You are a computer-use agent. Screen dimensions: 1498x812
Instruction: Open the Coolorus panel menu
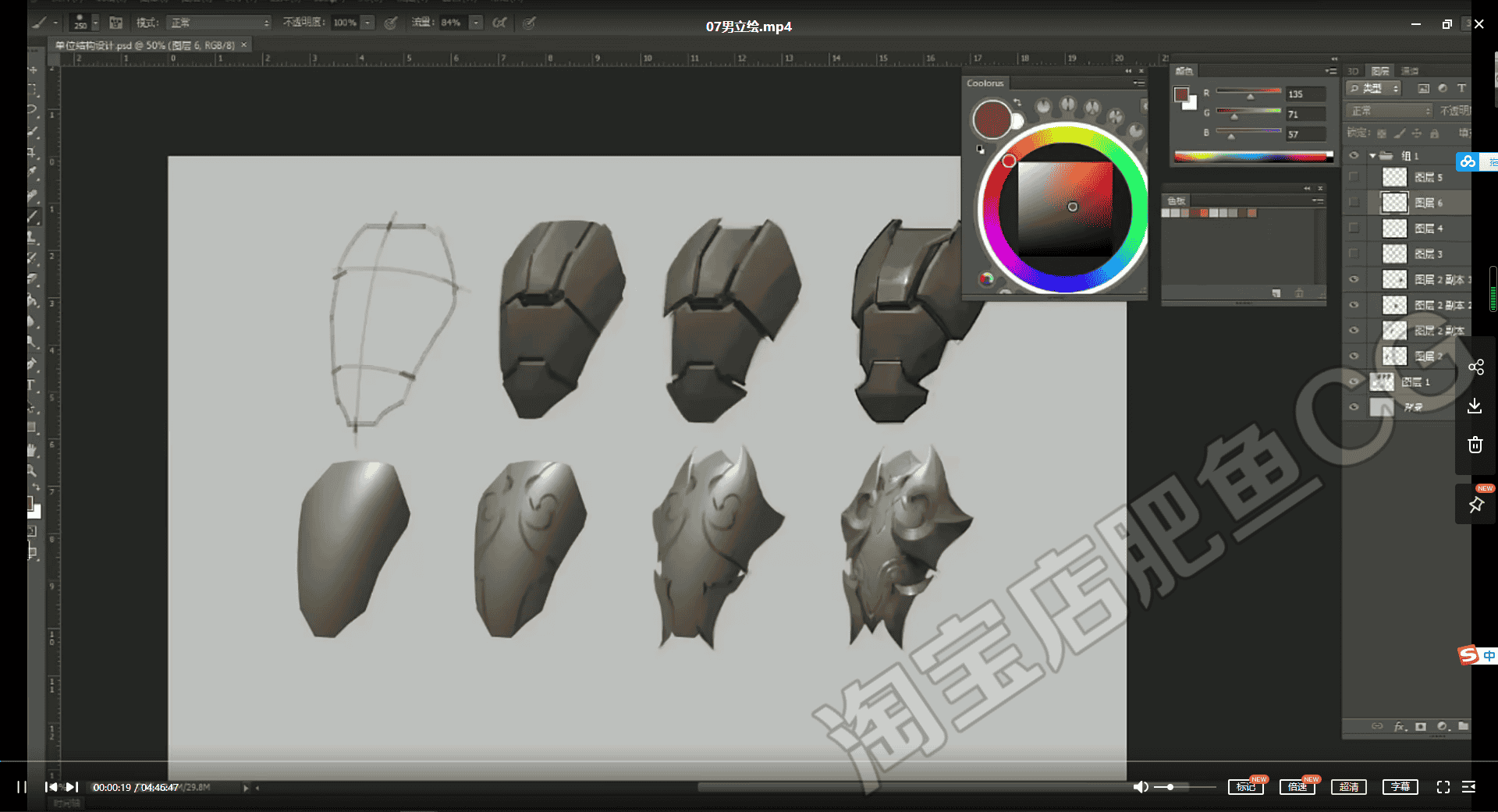[1139, 83]
